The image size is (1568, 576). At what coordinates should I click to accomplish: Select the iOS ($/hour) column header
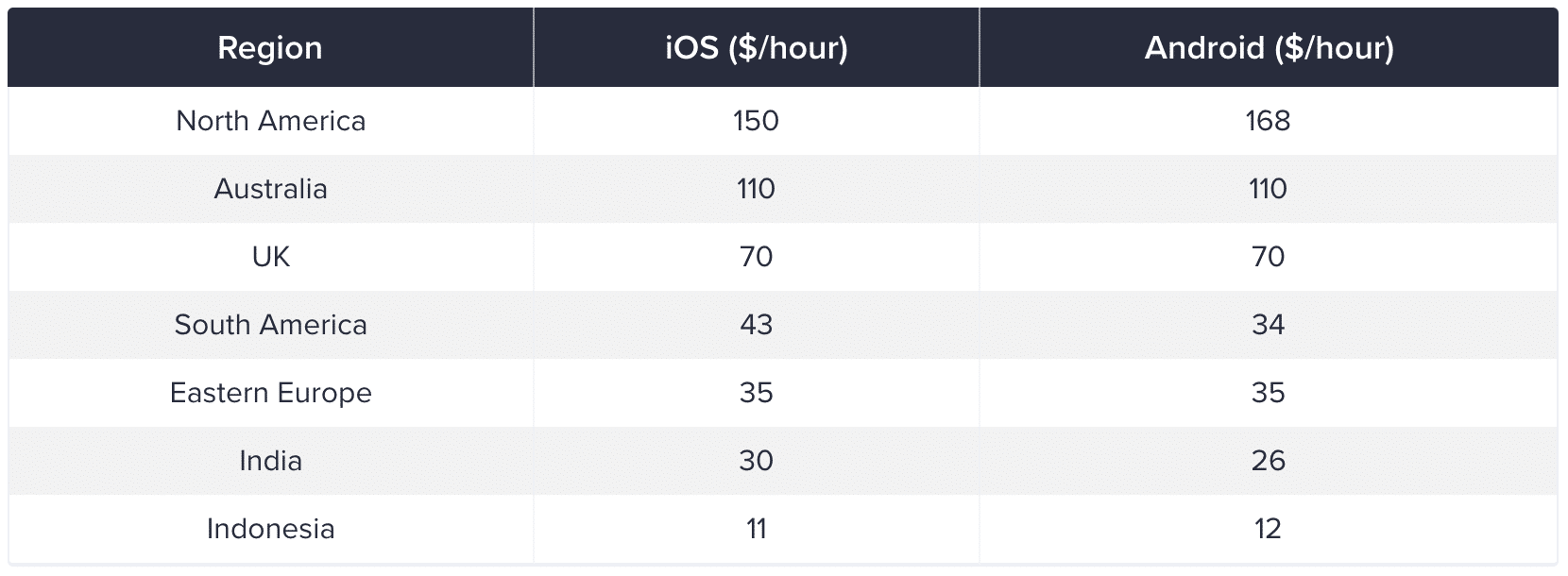[756, 48]
